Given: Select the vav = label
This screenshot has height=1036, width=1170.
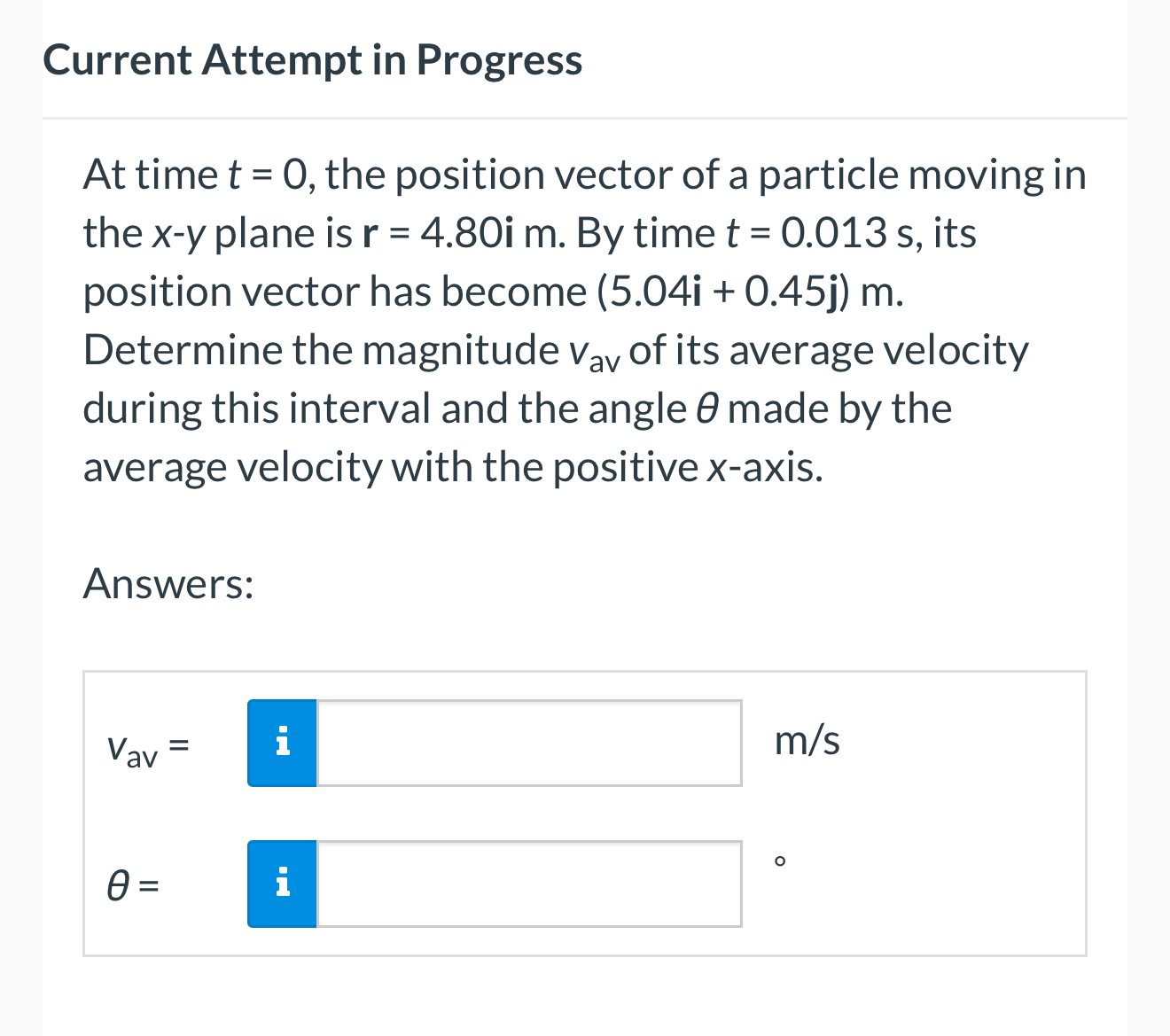Looking at the screenshot, I should point(147,747).
